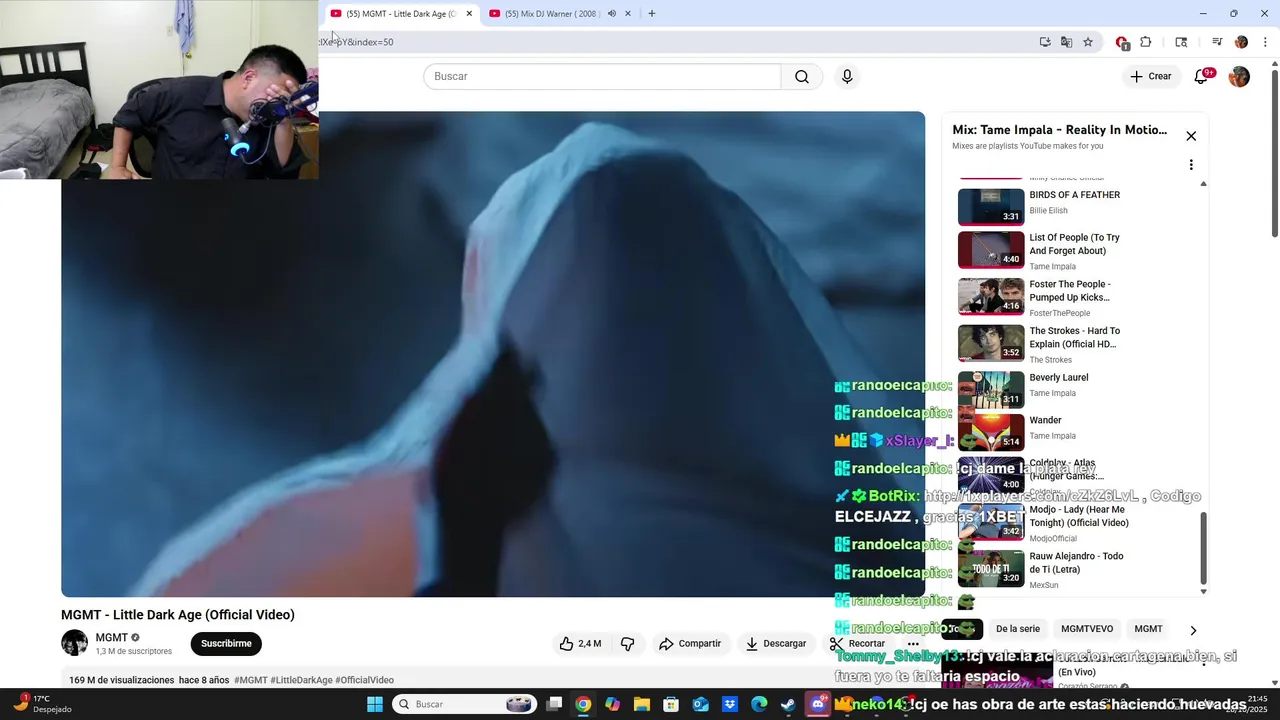Open the YouTube account avatar menu

pyautogui.click(x=1239, y=77)
